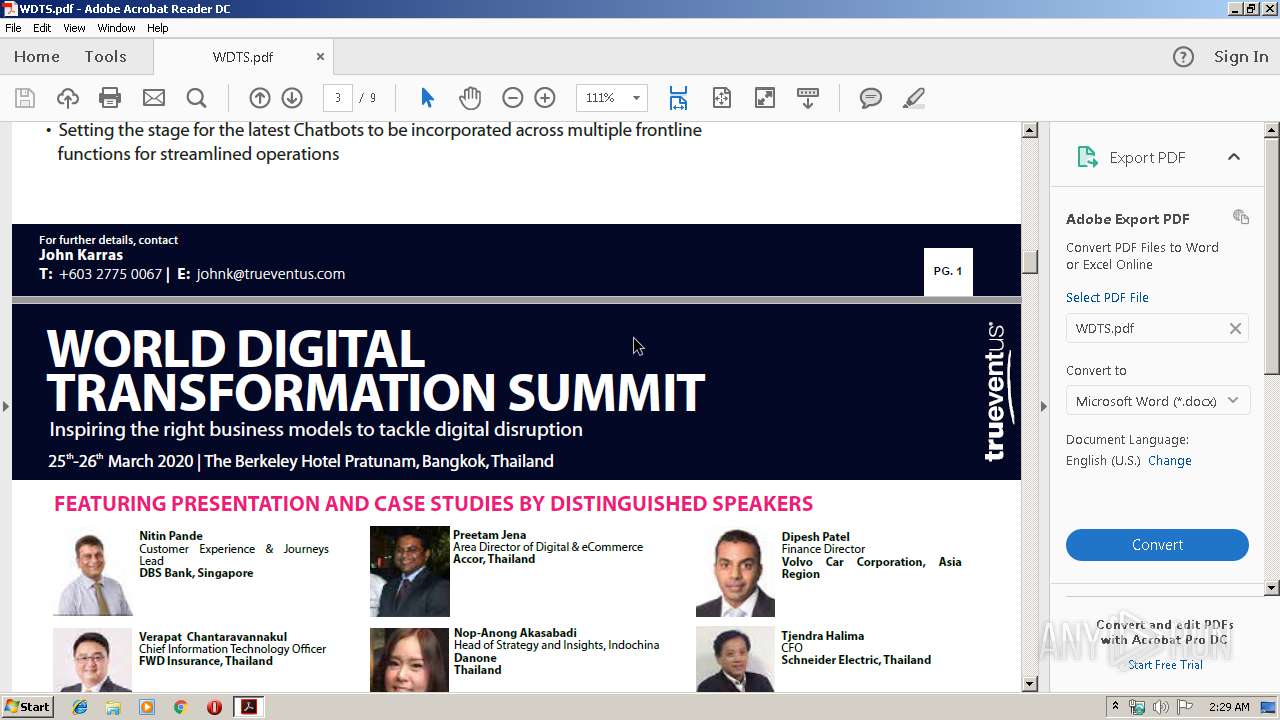Remove WDTS.pdf from selected file
The width and height of the screenshot is (1280, 720).
point(1235,328)
